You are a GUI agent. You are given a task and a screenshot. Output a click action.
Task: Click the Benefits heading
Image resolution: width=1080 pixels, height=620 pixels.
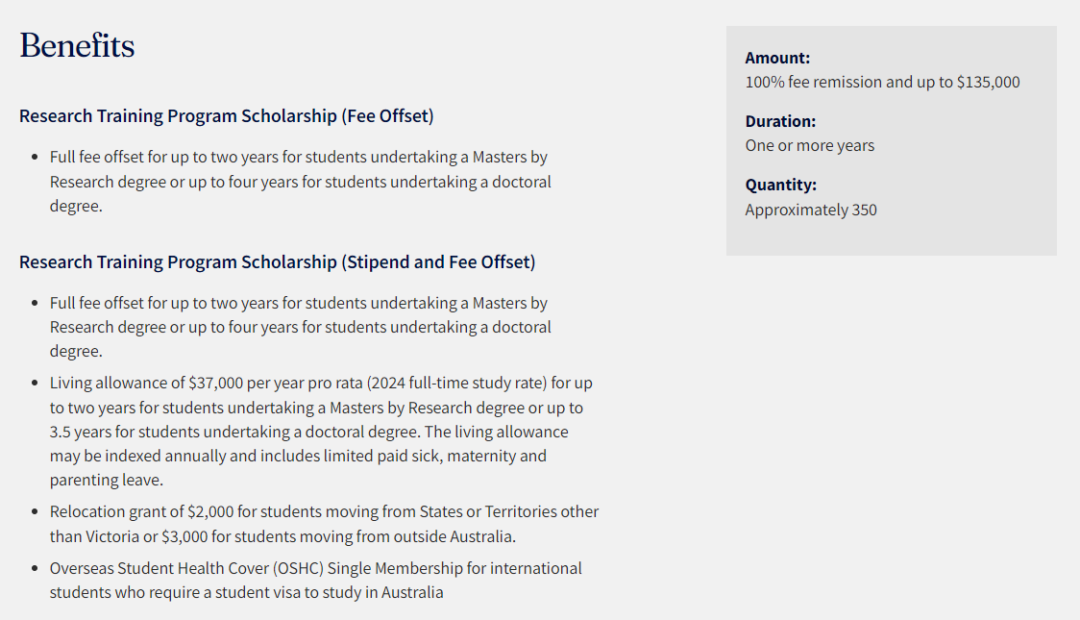pyautogui.click(x=77, y=46)
